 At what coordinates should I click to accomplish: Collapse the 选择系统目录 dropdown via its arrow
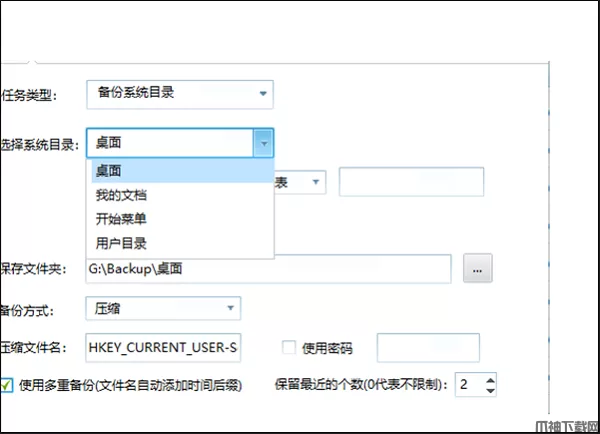point(263,144)
